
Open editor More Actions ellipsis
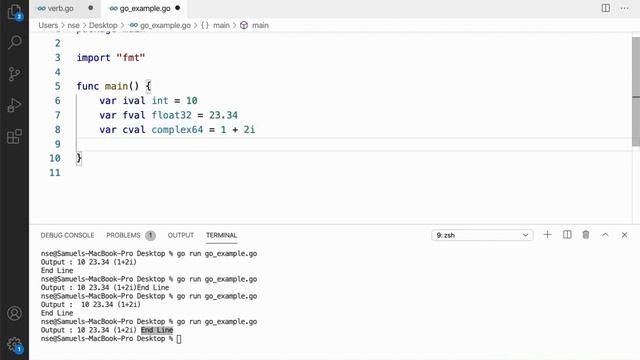click(624, 8)
